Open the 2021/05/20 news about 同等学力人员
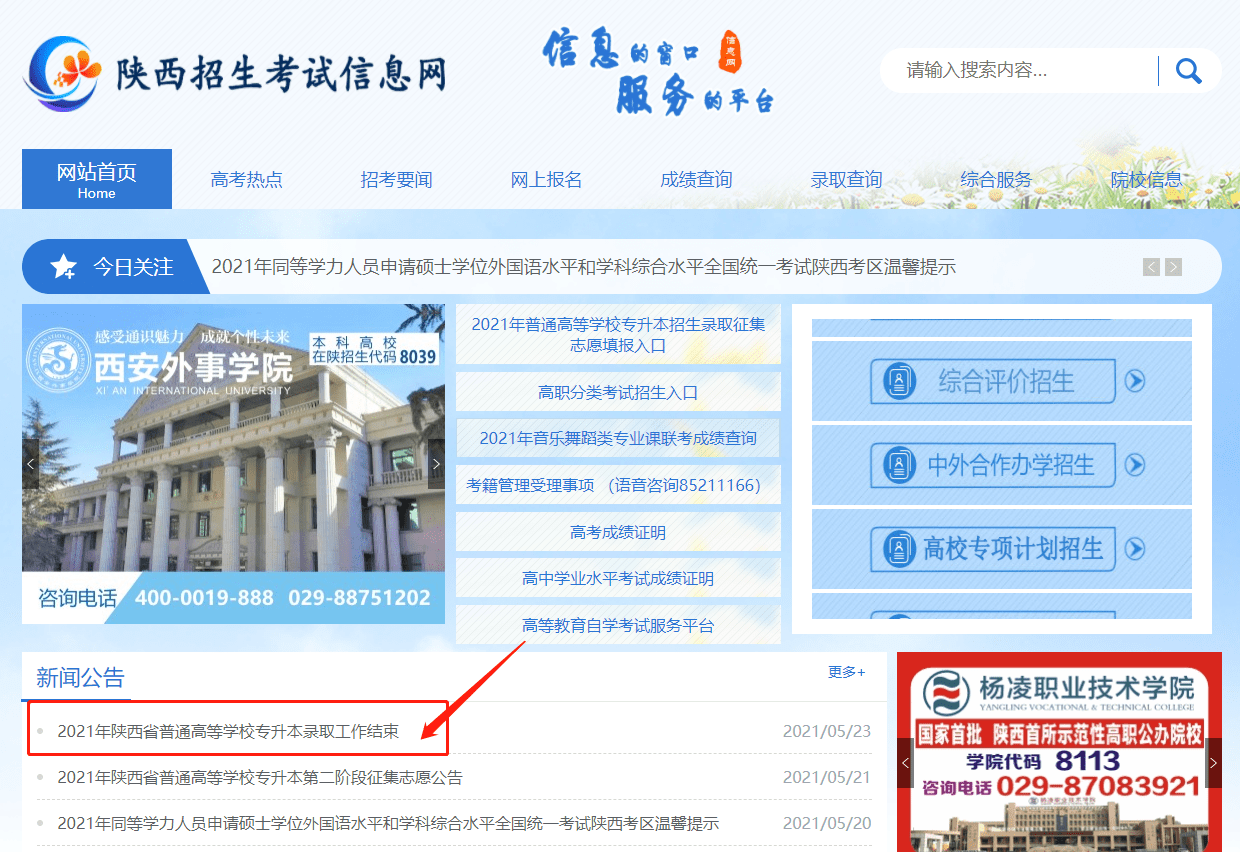The height and width of the screenshot is (852, 1240). tap(388, 823)
